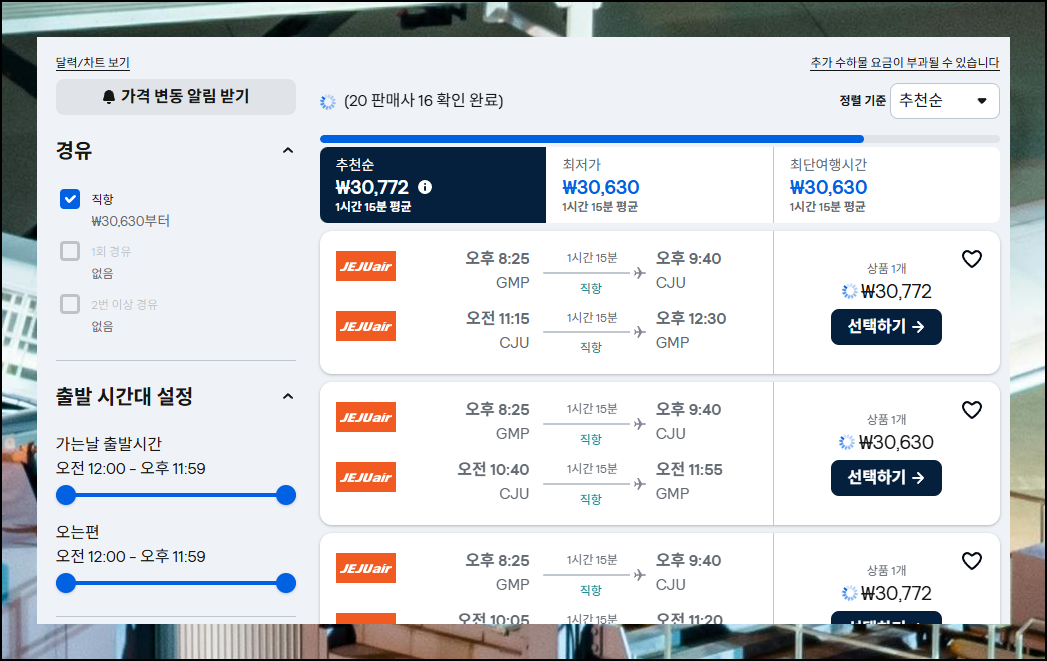The image size is (1047, 661).
Task: Click the right handle of 오는편 time slider
Action: pos(286,583)
